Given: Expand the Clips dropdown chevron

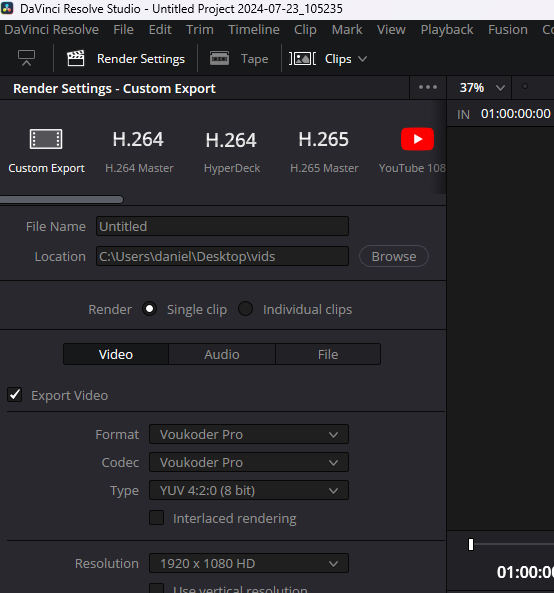Looking at the screenshot, I should (x=362, y=59).
